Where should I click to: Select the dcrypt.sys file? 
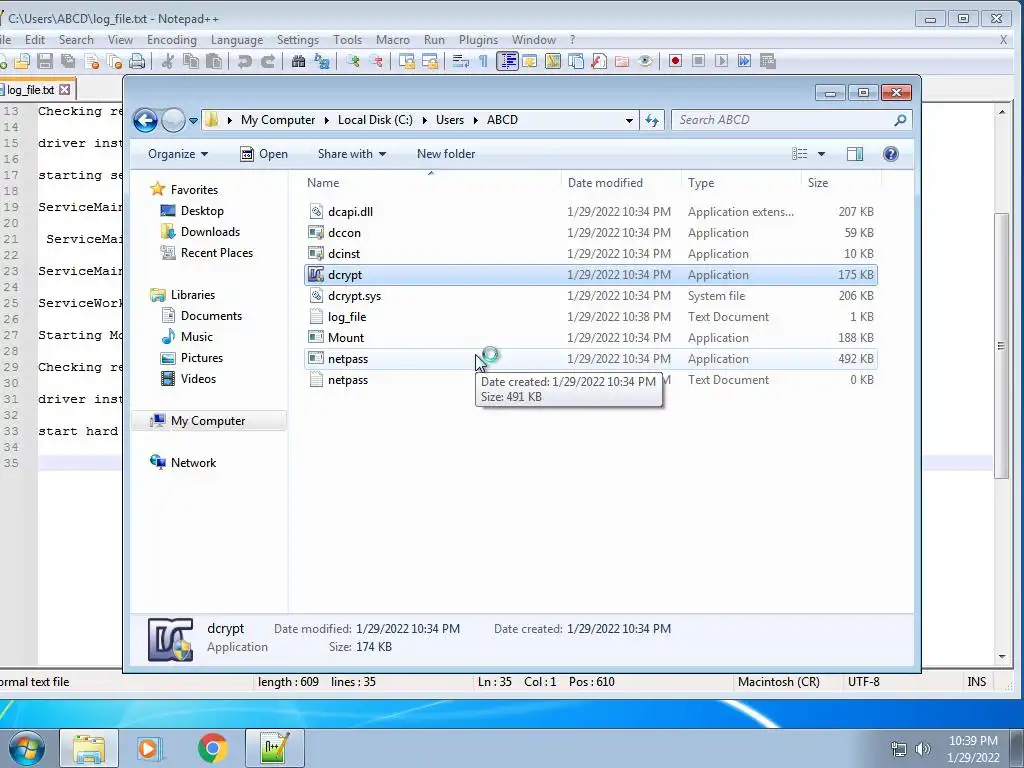click(590, 296)
